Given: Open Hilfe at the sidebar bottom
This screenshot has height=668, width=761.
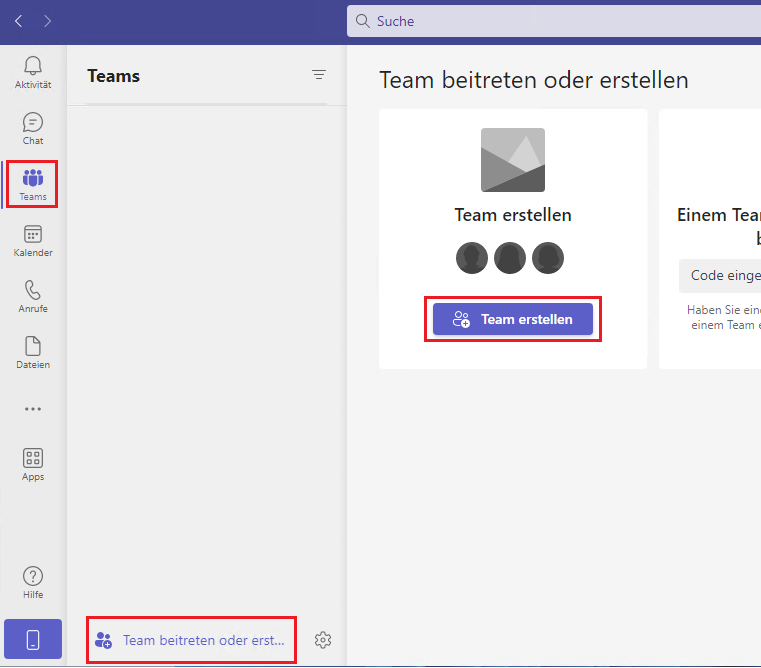Looking at the screenshot, I should 33,582.
